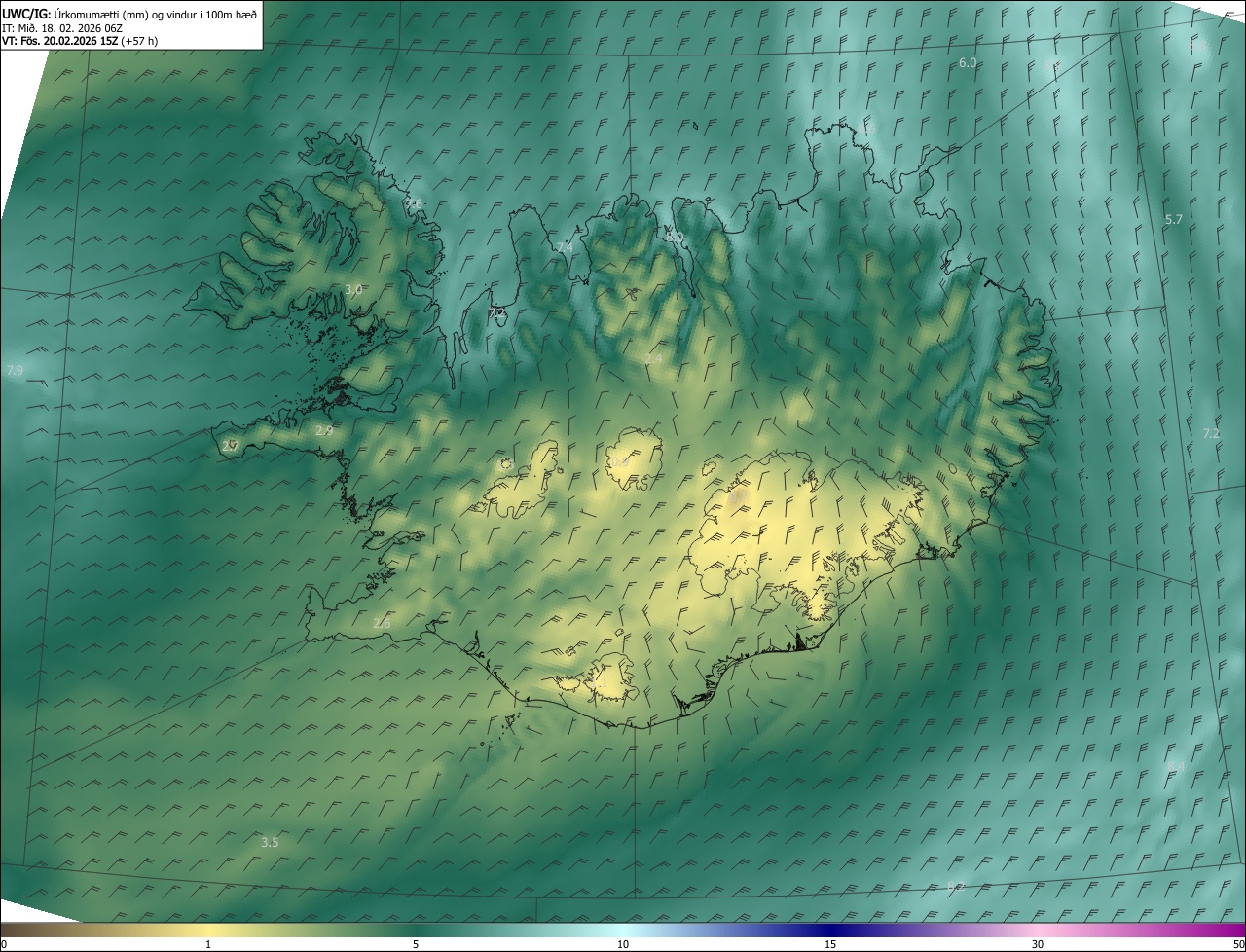Select the colorbar tick label '30'

[x=1038, y=944]
